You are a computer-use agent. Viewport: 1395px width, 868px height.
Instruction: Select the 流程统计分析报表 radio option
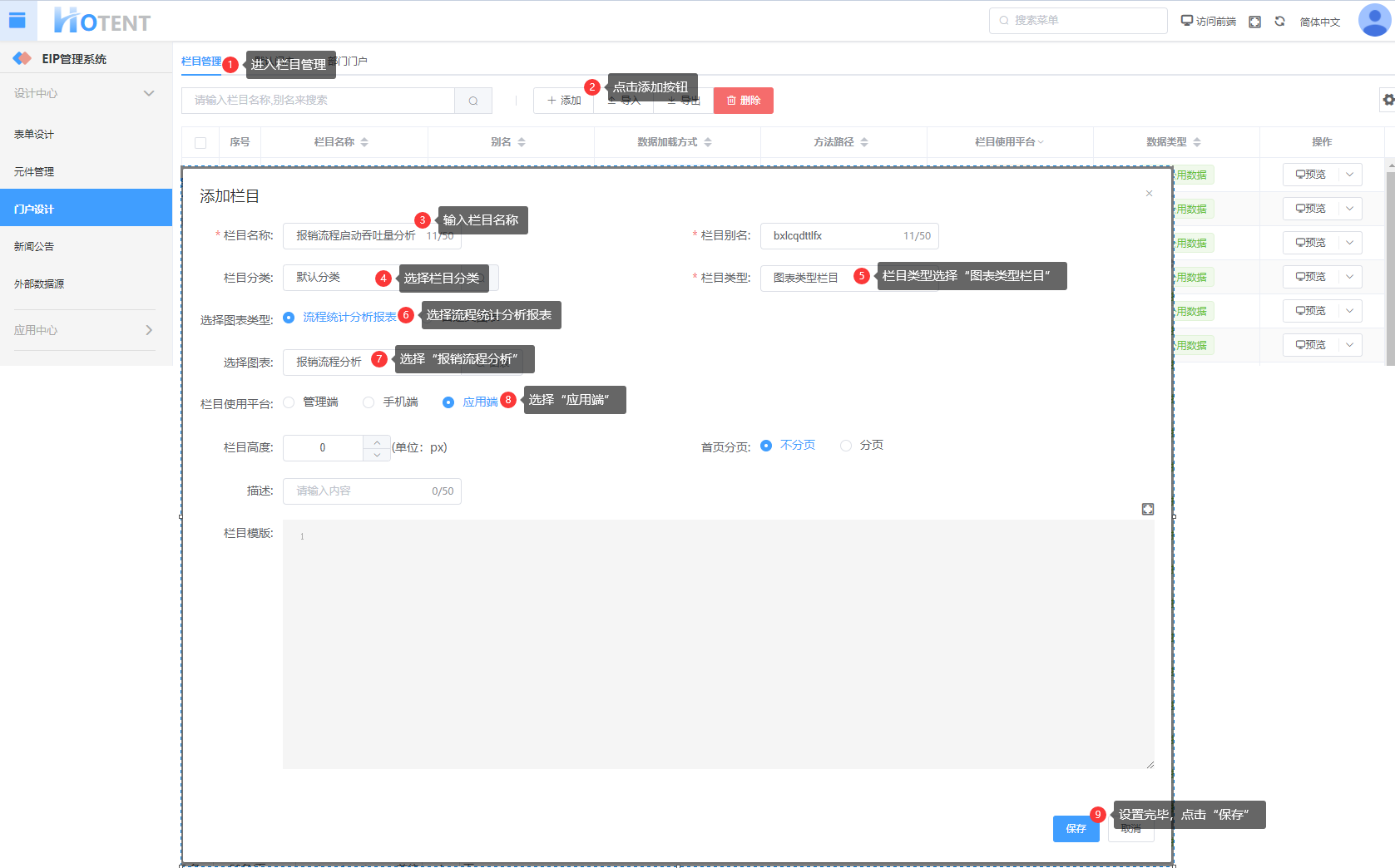point(289,318)
